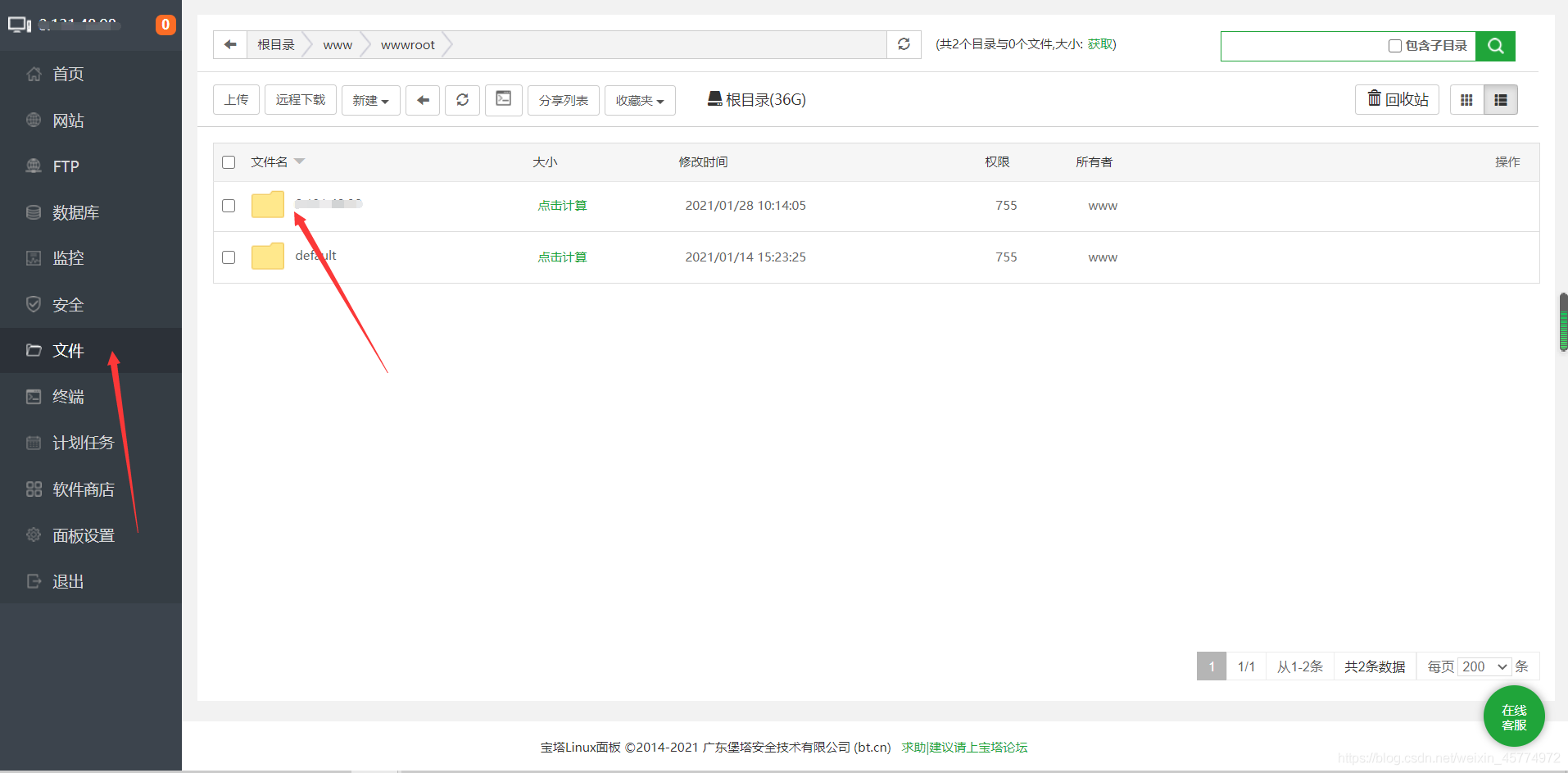The width and height of the screenshot is (1568, 773).
Task: Open the terminal icon in the file toolbar
Action: click(x=503, y=99)
